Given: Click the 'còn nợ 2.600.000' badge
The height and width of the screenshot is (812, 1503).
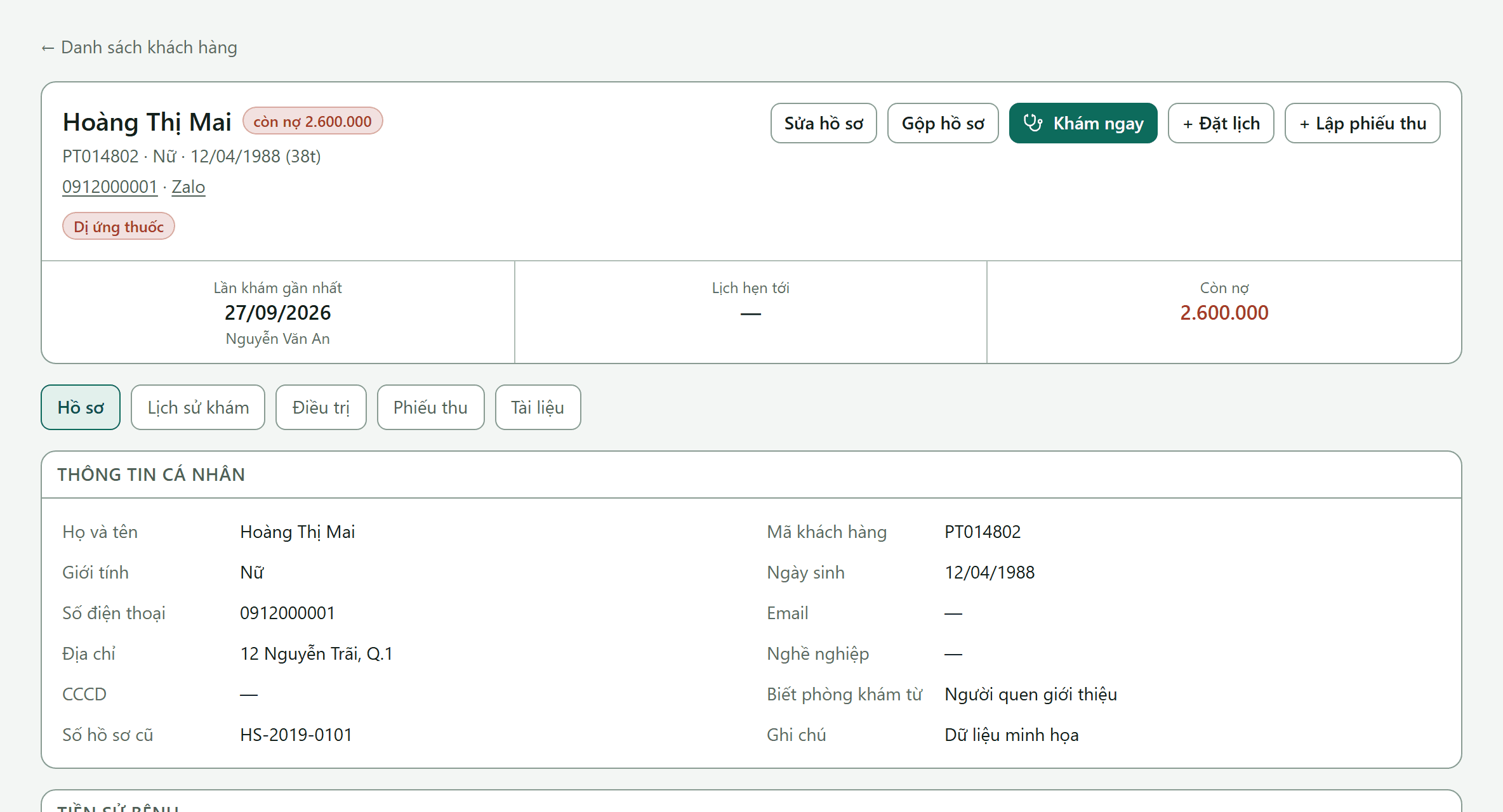Looking at the screenshot, I should (312, 121).
